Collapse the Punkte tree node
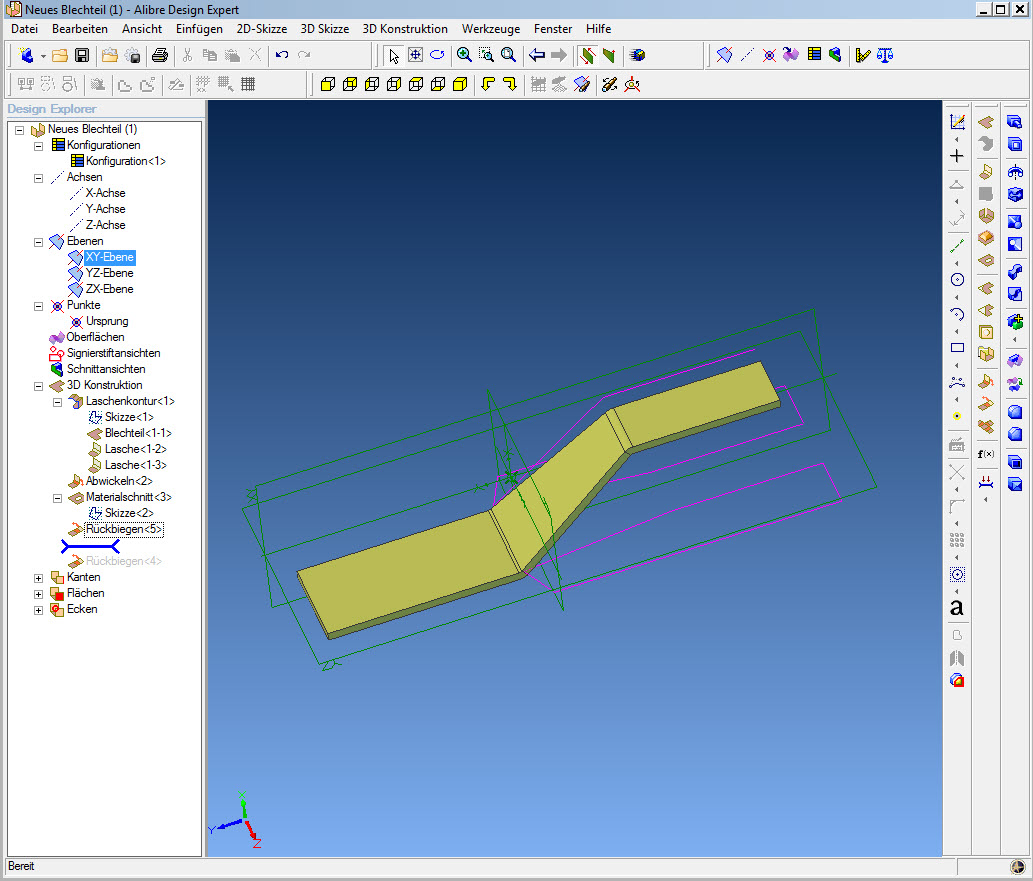This screenshot has height=881, width=1033. 38,306
